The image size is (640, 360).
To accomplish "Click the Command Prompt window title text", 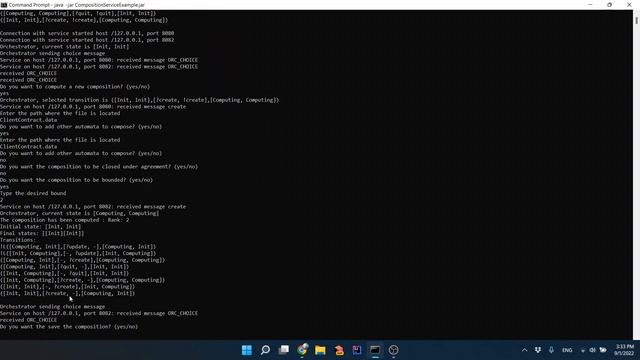I will tap(76, 5).
